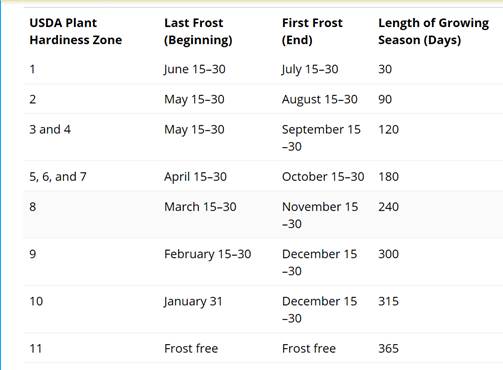Click the June 15–30 cell

195,69
